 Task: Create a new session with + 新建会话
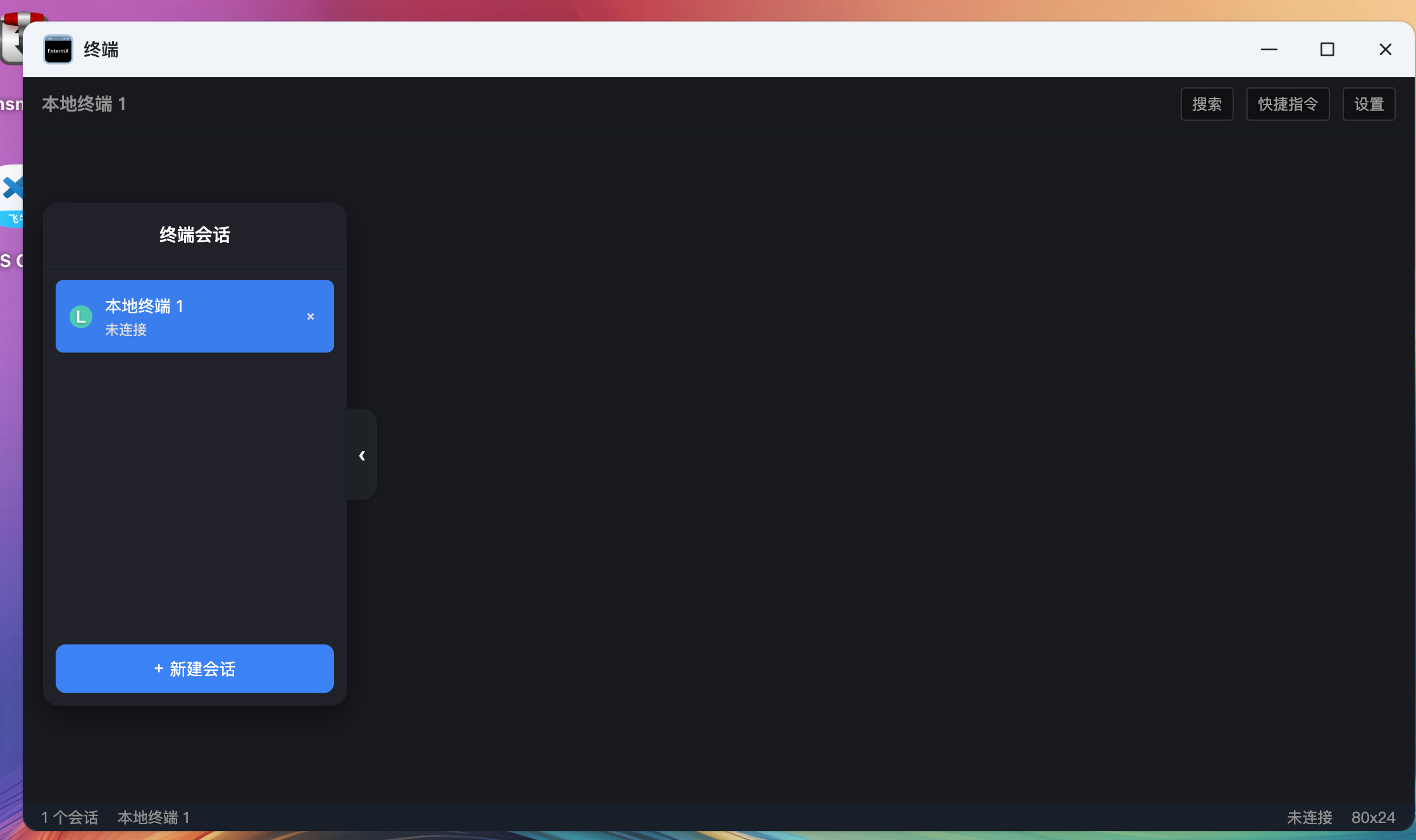click(195, 669)
